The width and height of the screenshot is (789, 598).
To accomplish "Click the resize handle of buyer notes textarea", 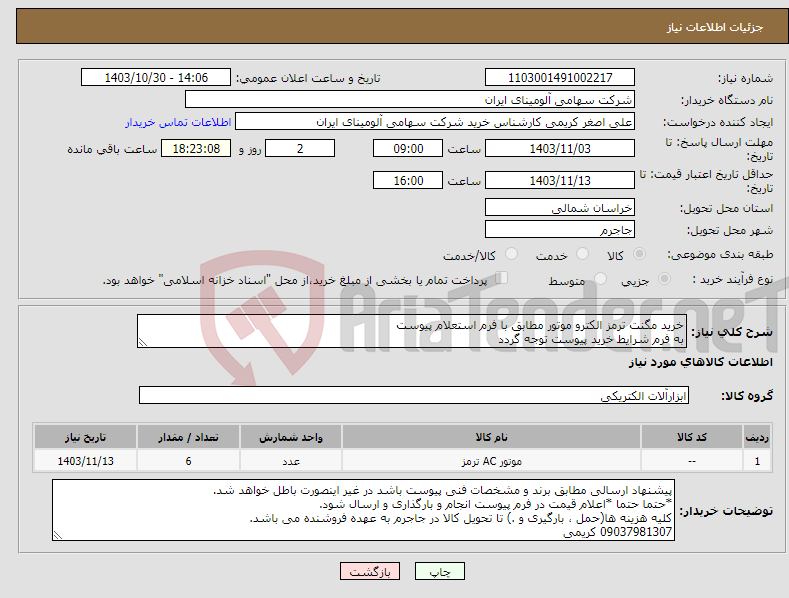I will click(58, 536).
